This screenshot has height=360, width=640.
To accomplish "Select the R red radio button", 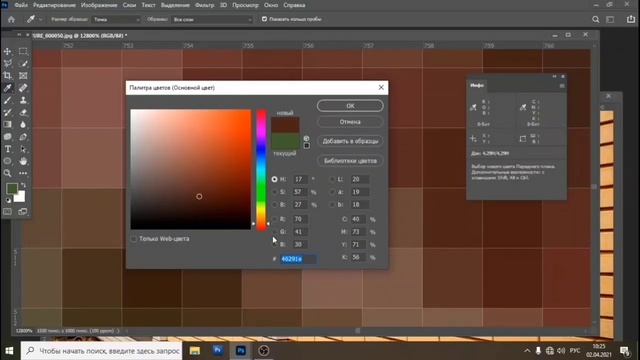I will [x=274, y=219].
